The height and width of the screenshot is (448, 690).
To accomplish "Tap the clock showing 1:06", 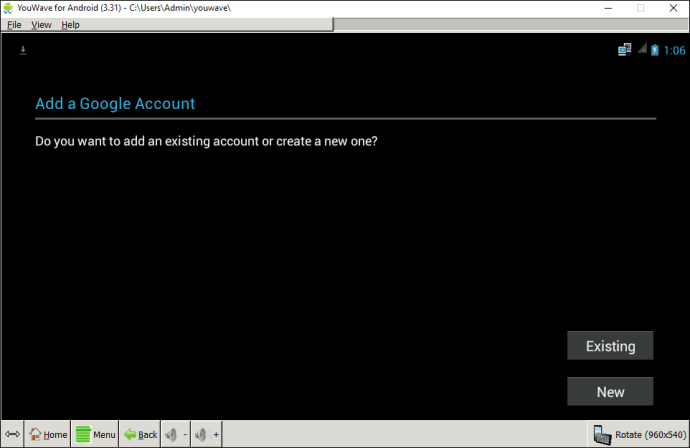I will (x=674, y=51).
